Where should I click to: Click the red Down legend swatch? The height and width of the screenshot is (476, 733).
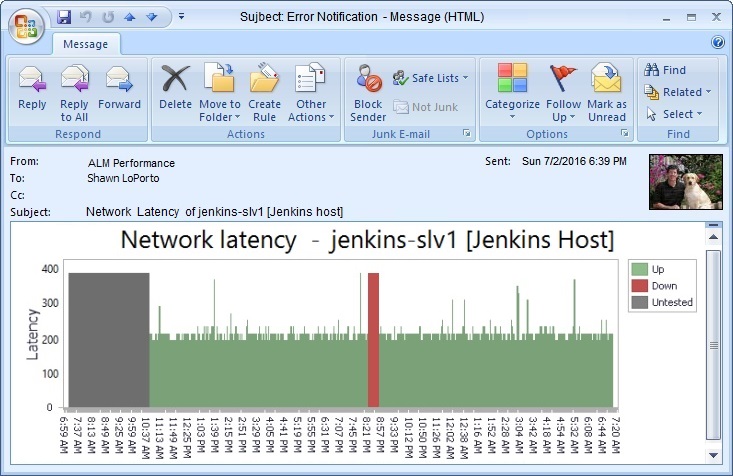coord(640,285)
